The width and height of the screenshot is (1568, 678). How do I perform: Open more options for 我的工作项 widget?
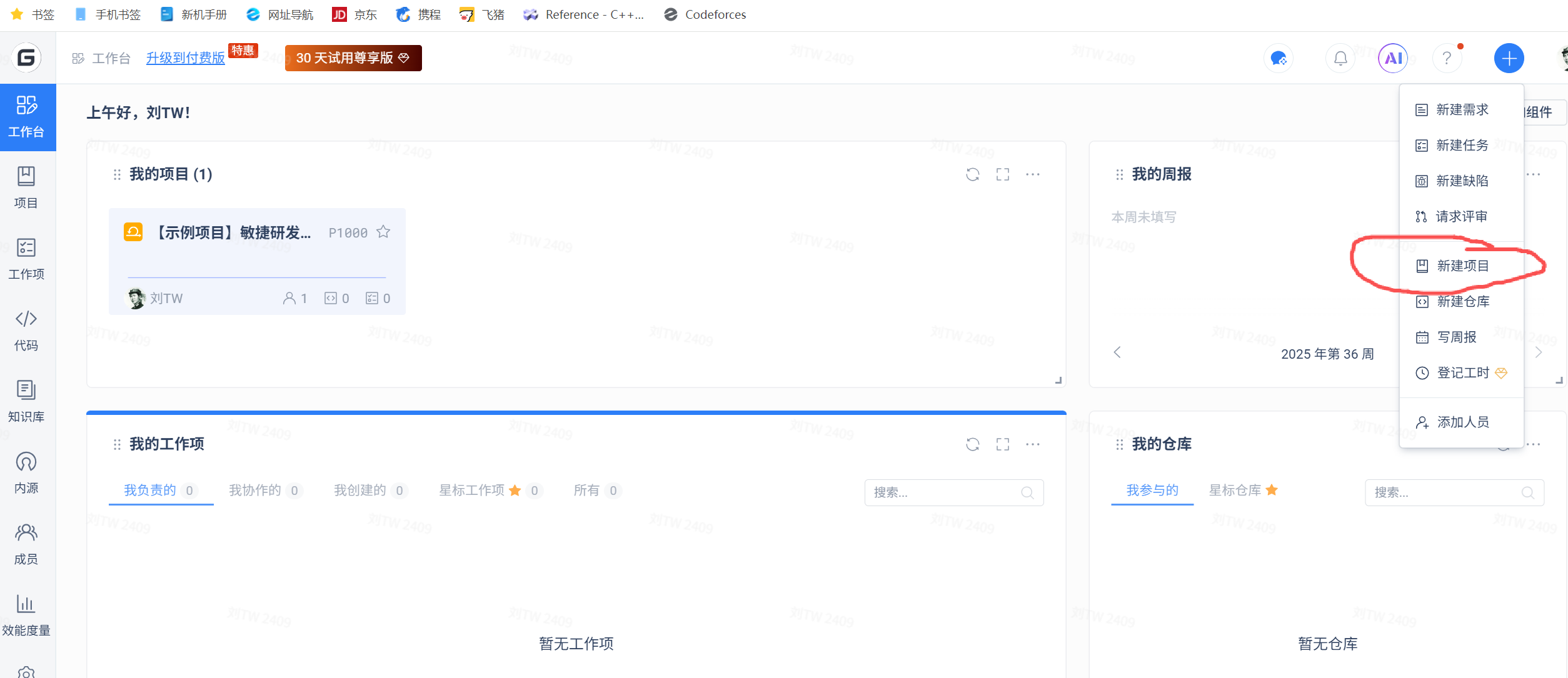click(x=1033, y=444)
